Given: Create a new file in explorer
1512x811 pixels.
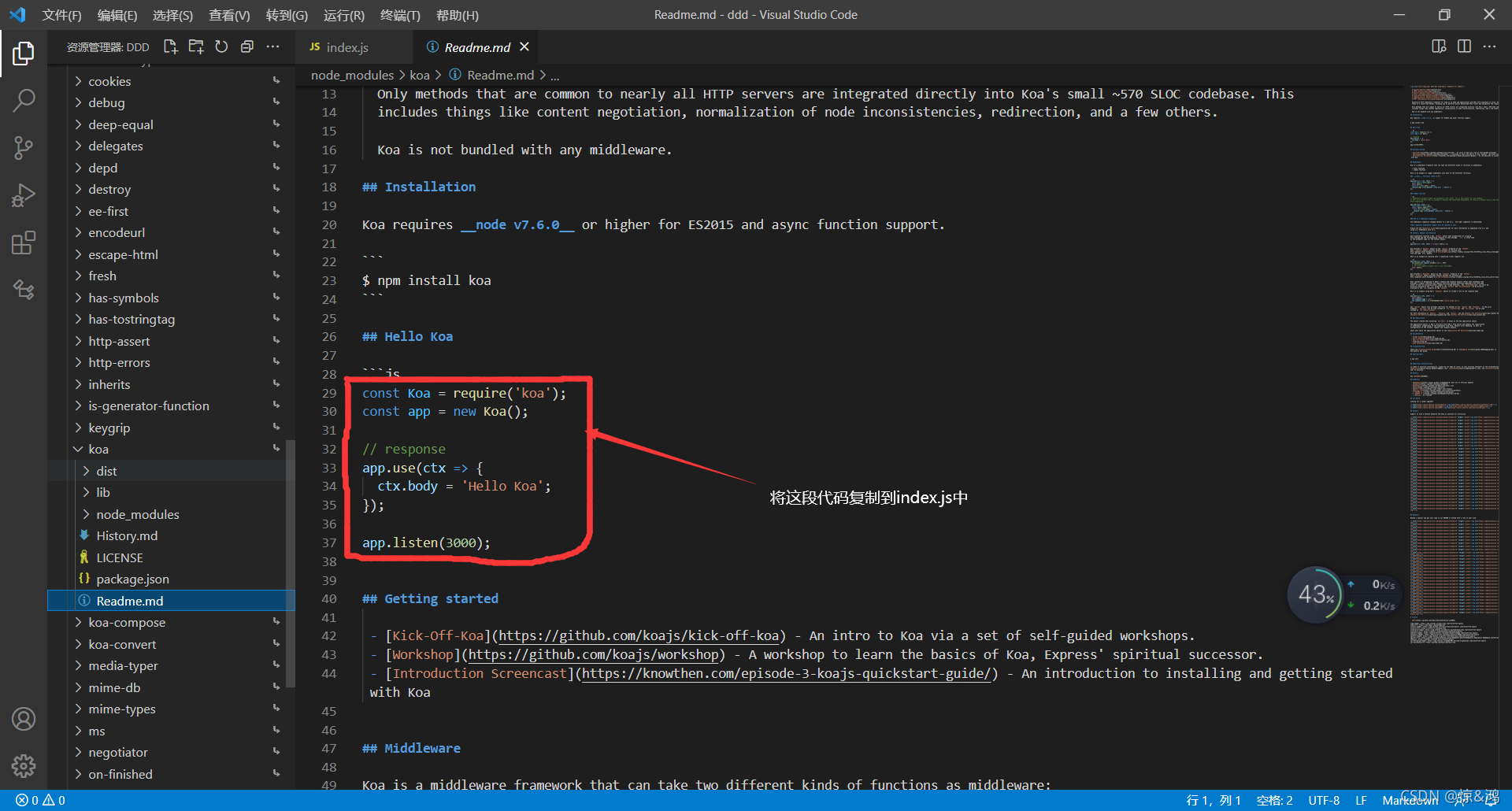Looking at the screenshot, I should click(x=170, y=47).
